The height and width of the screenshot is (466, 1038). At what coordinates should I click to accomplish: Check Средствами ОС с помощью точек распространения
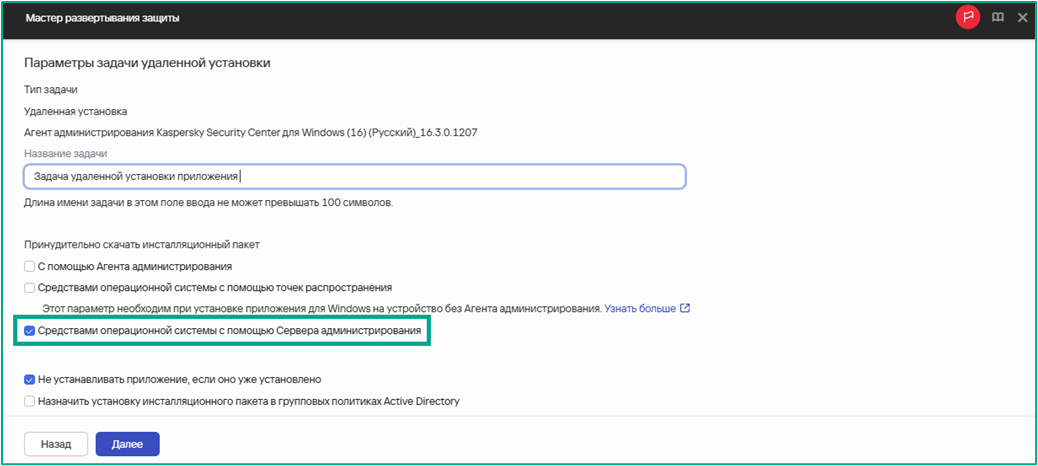pyautogui.click(x=29, y=288)
